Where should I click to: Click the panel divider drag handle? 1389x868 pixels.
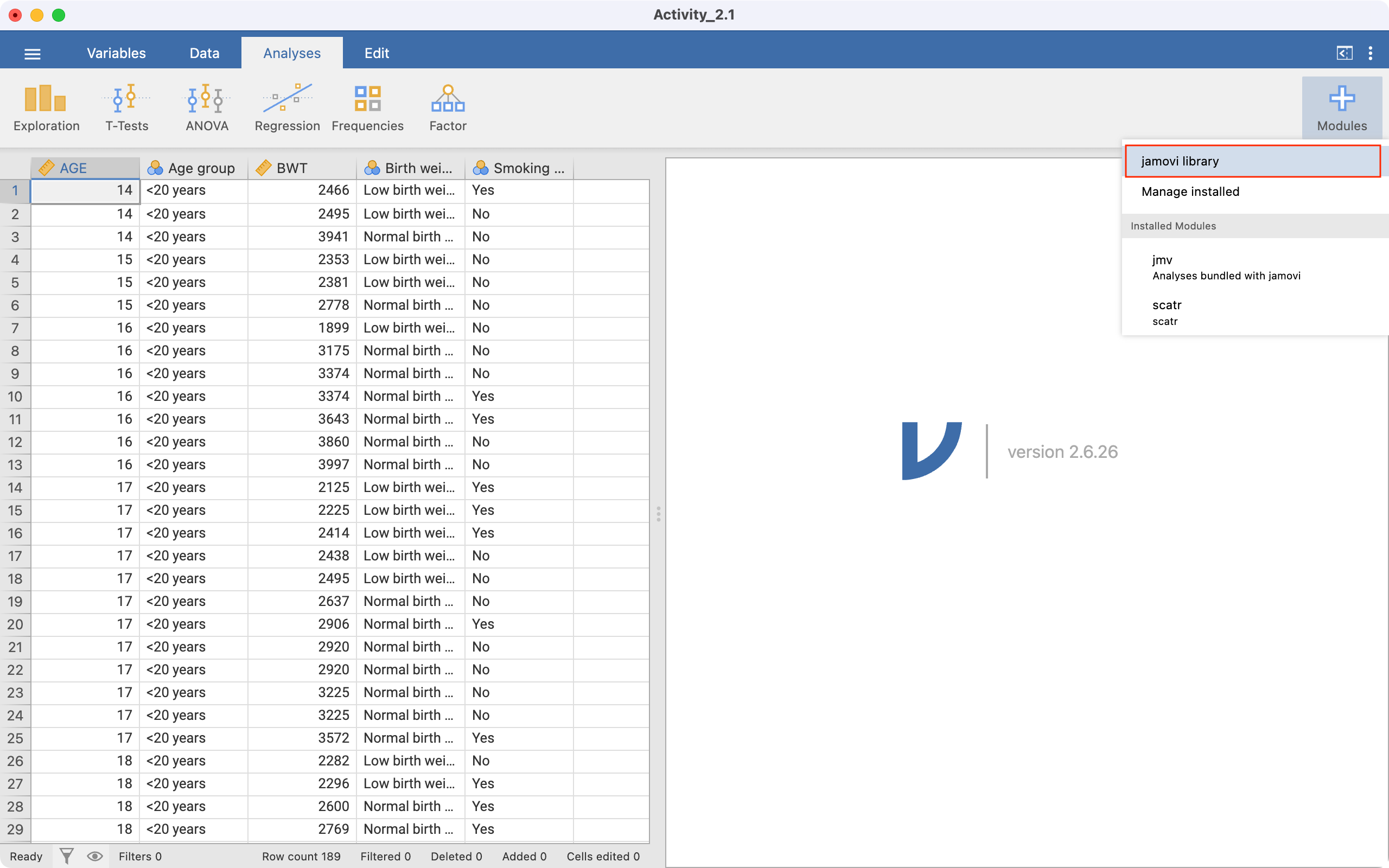[x=658, y=513]
